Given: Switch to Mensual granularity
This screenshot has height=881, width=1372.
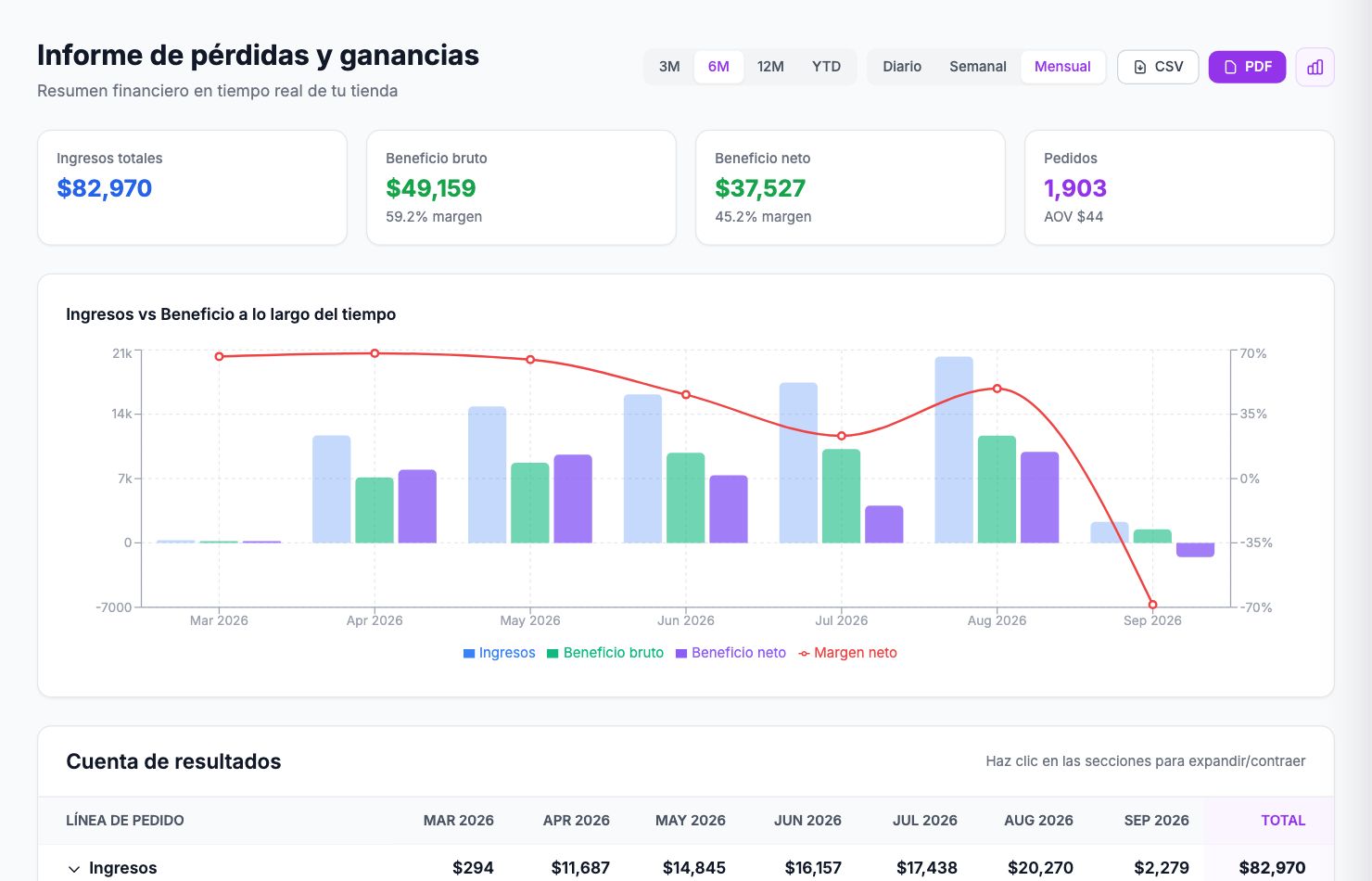Looking at the screenshot, I should 1062,67.
